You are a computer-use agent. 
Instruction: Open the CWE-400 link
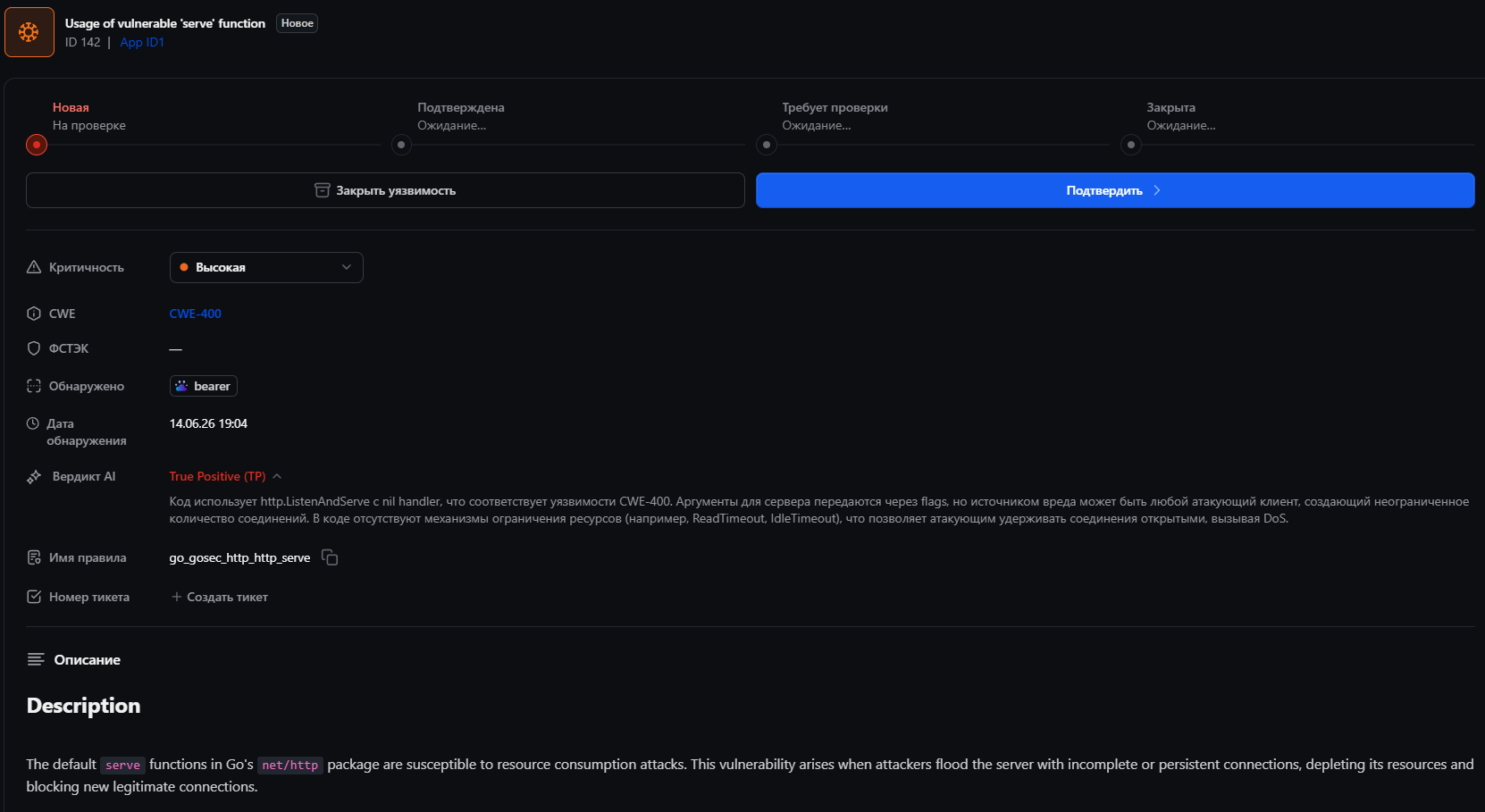tap(196, 314)
